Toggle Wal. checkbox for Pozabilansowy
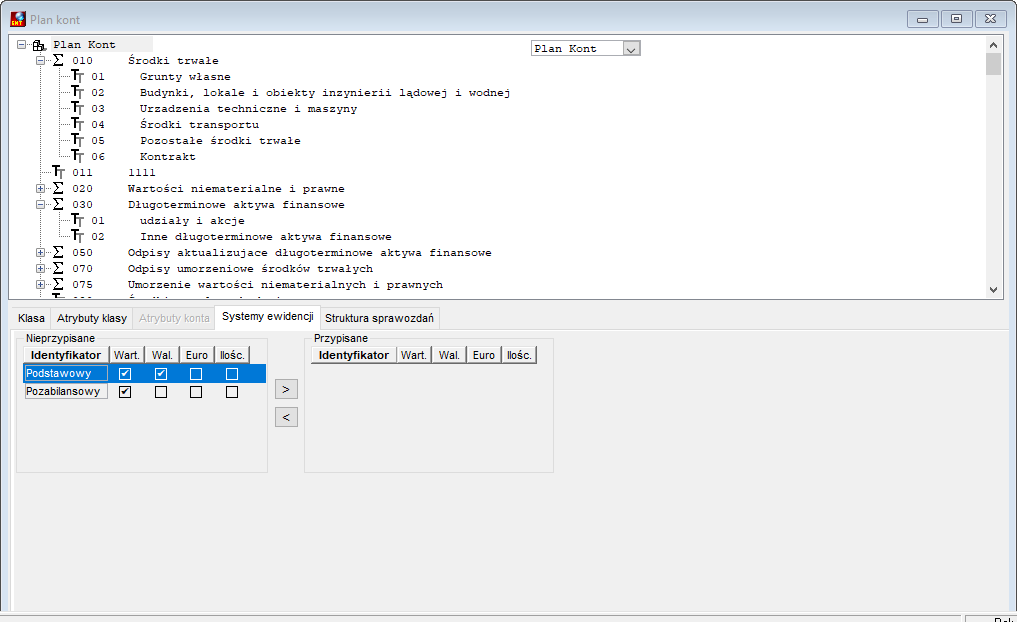The image size is (1017, 622). (161, 392)
